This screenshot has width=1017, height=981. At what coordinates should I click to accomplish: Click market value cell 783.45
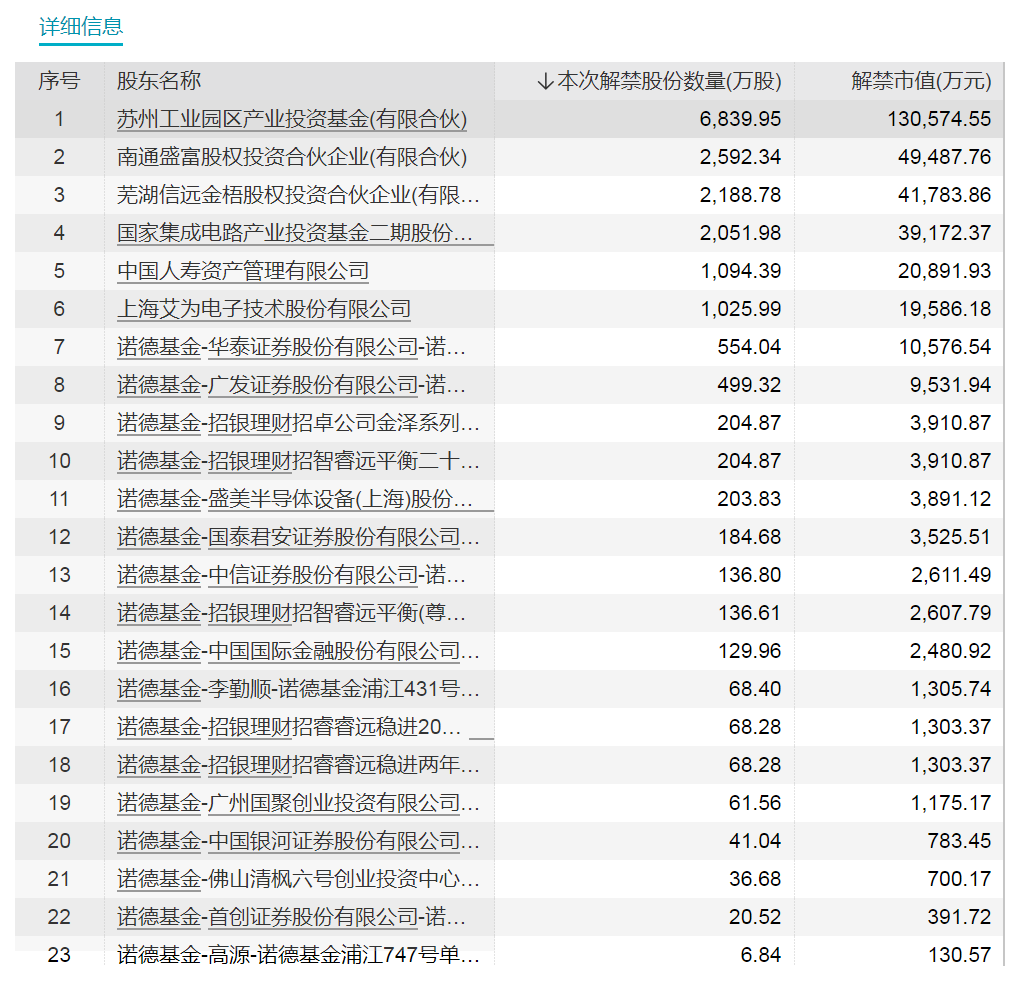pyautogui.click(x=959, y=842)
